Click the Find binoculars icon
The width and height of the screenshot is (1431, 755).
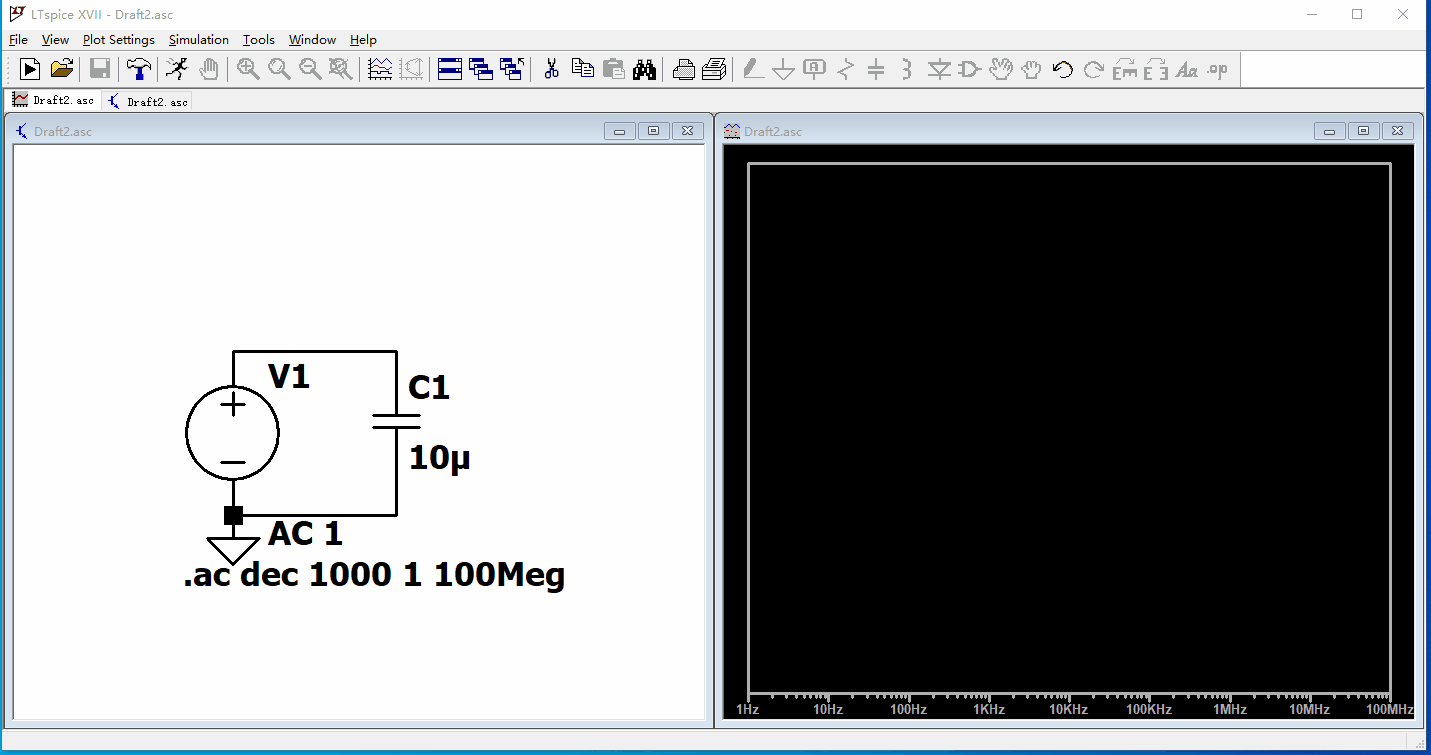tap(645, 69)
